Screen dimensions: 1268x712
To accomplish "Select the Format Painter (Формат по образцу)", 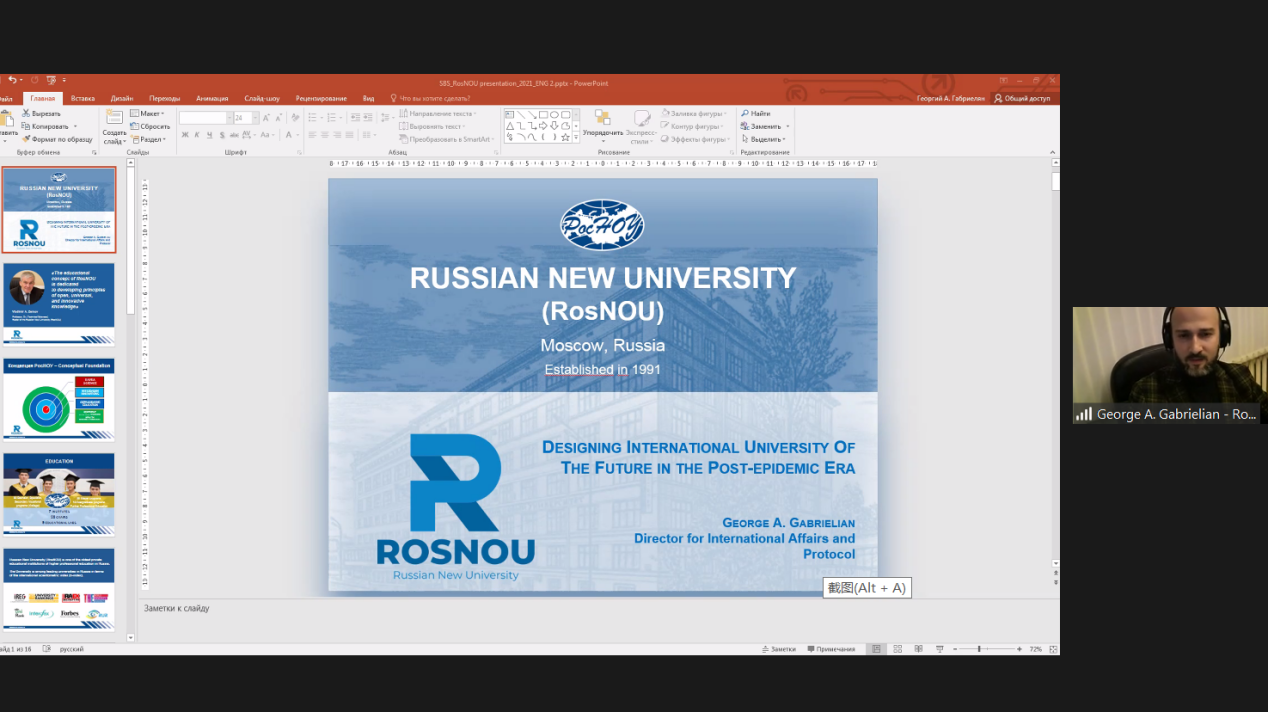I will (x=57, y=139).
